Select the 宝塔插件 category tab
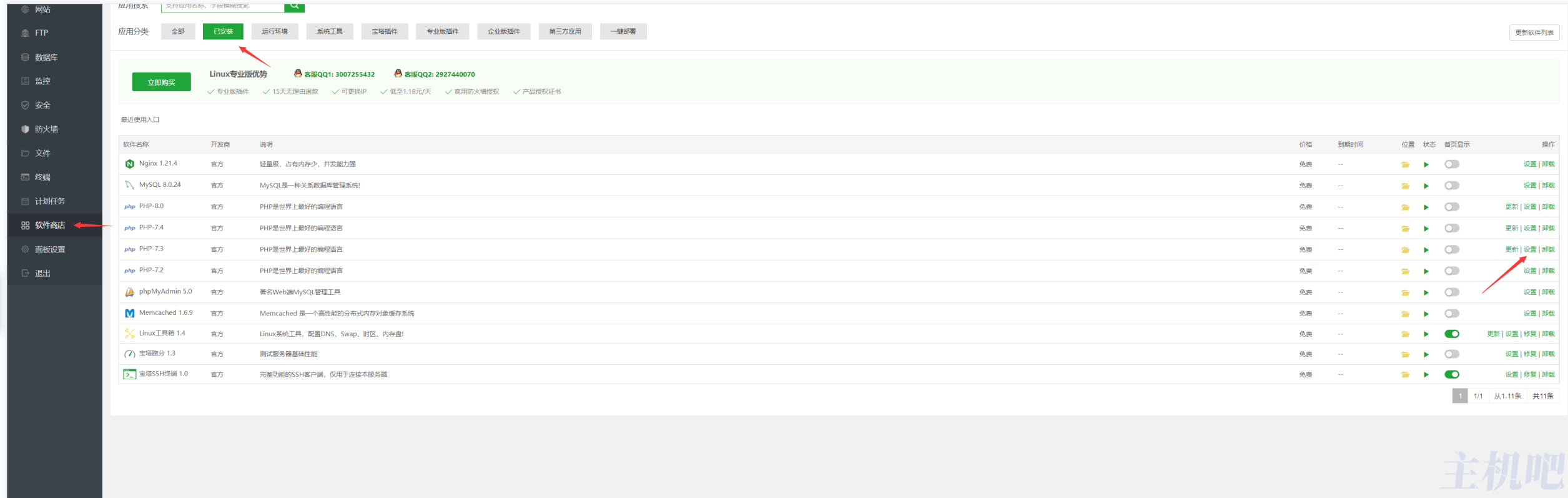 point(385,31)
